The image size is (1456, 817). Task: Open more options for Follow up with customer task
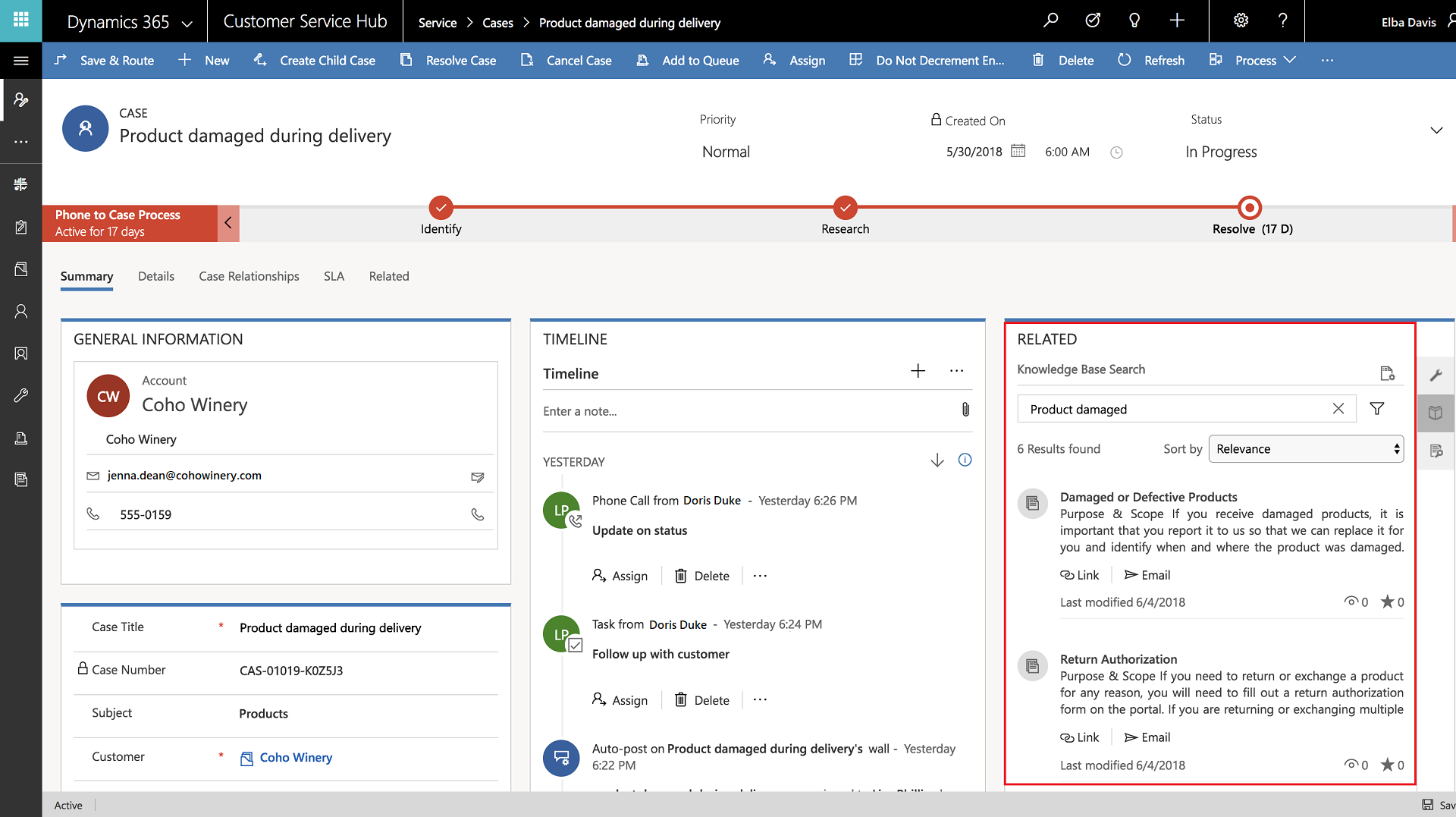[760, 699]
